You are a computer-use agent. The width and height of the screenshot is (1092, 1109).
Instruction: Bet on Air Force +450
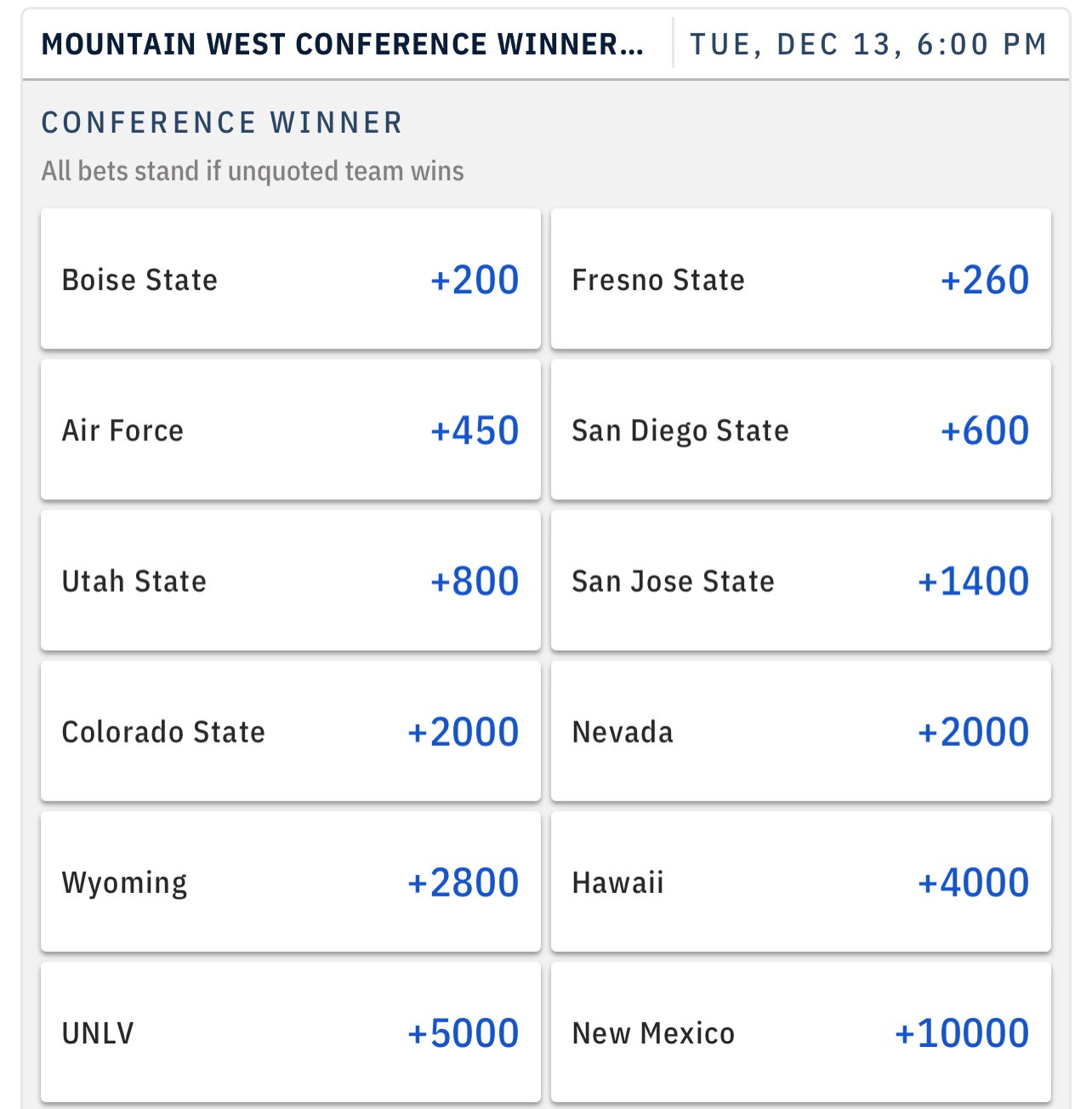pyautogui.click(x=290, y=429)
